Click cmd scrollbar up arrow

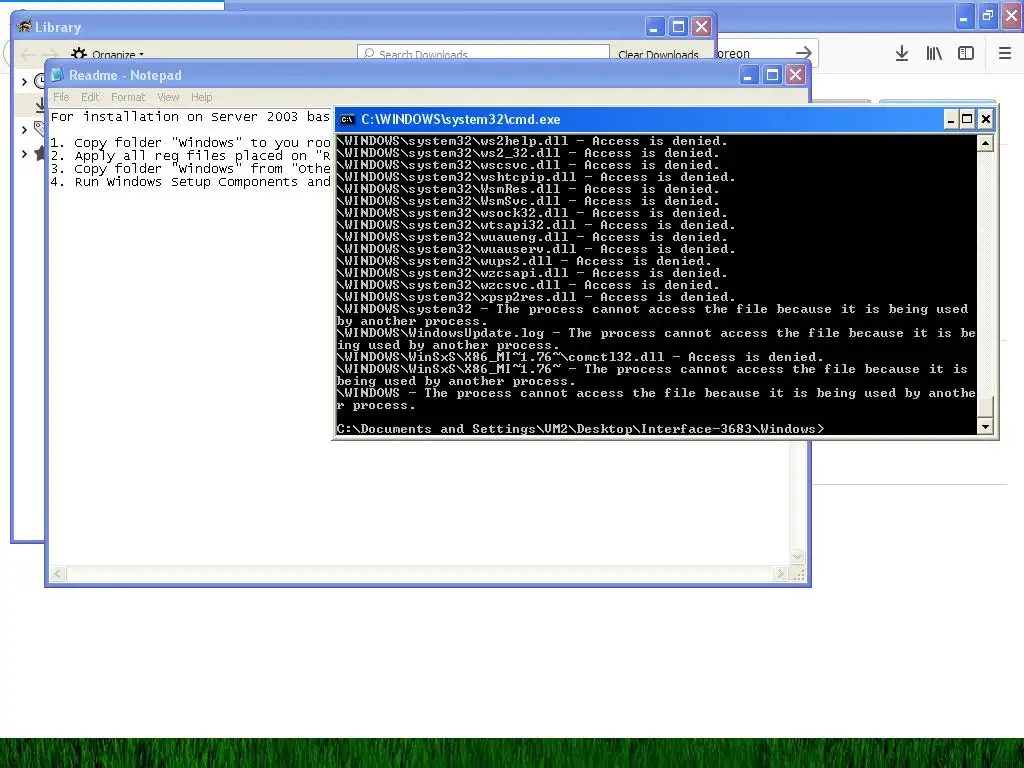tap(985, 142)
